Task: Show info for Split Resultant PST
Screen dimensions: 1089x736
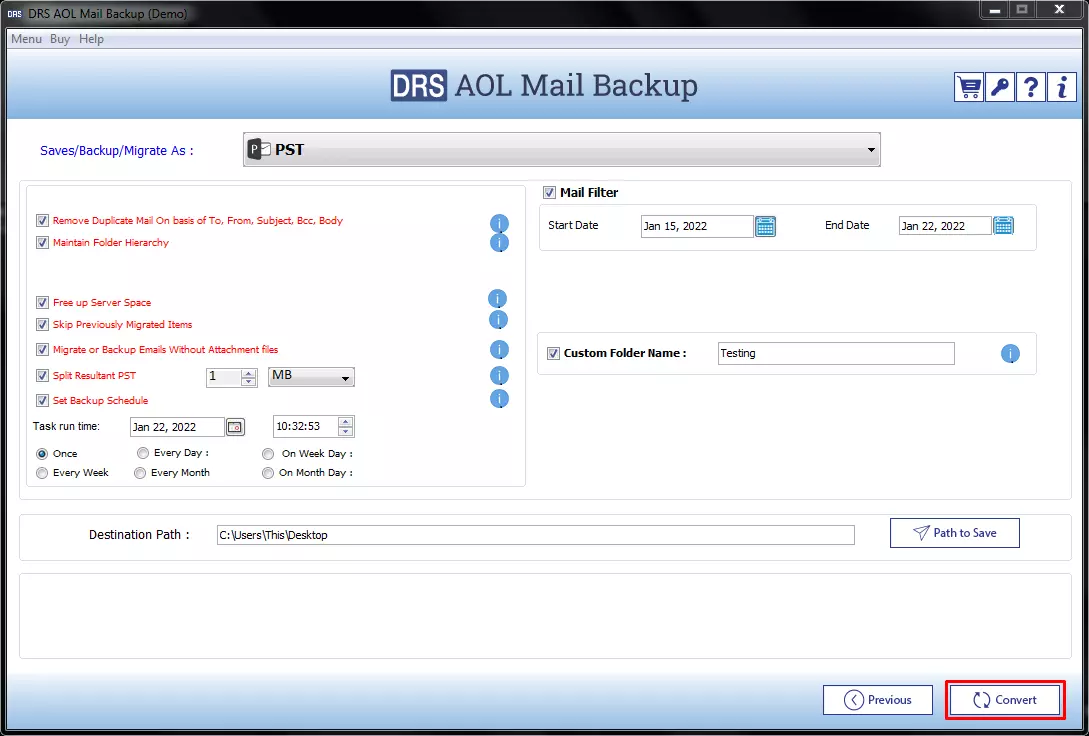Action: click(x=499, y=376)
